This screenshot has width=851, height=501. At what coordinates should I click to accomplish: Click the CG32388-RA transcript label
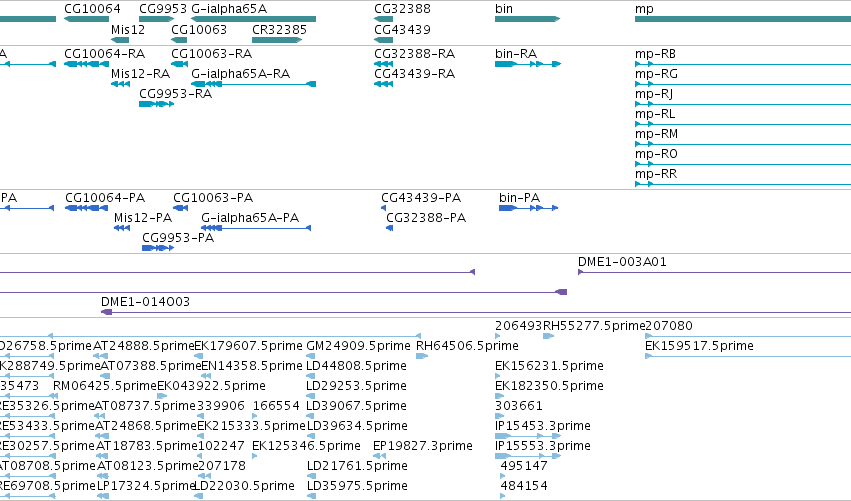(414, 54)
